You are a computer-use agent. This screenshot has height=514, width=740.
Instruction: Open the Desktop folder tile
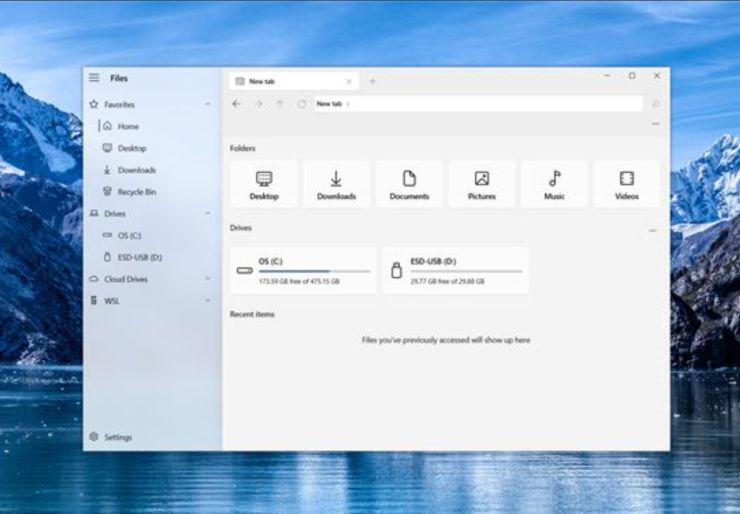tap(264, 184)
